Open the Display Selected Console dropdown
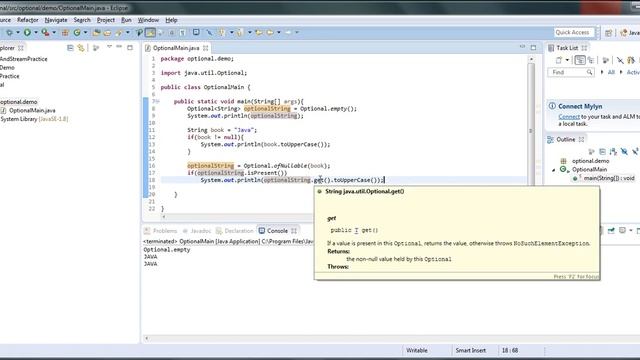640x360 pixels. [631, 231]
